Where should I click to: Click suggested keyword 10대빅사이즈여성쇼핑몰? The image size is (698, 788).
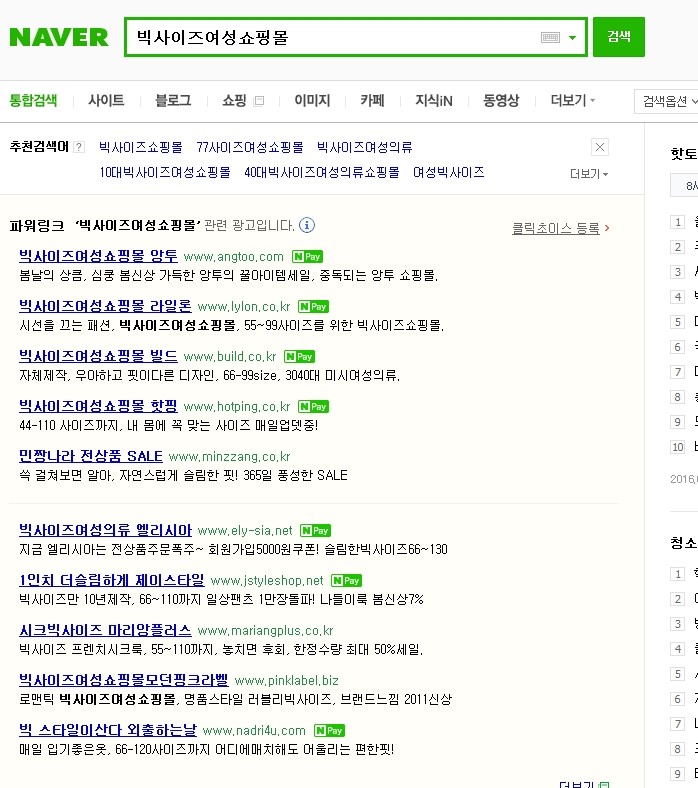165,172
